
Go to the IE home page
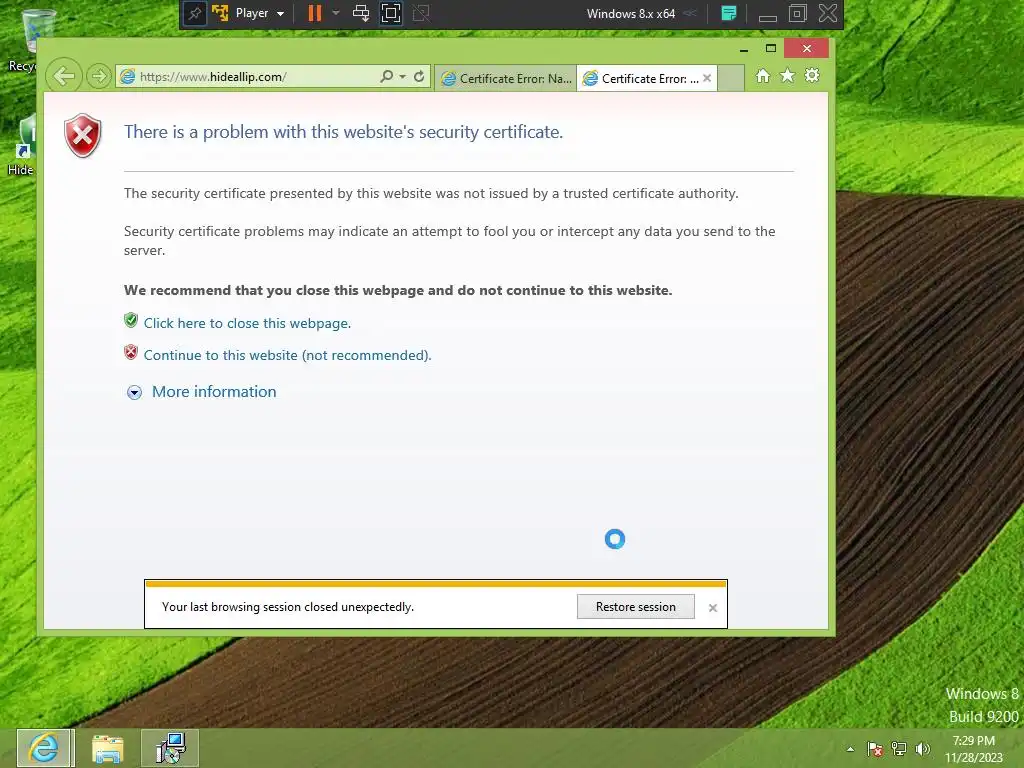click(763, 76)
